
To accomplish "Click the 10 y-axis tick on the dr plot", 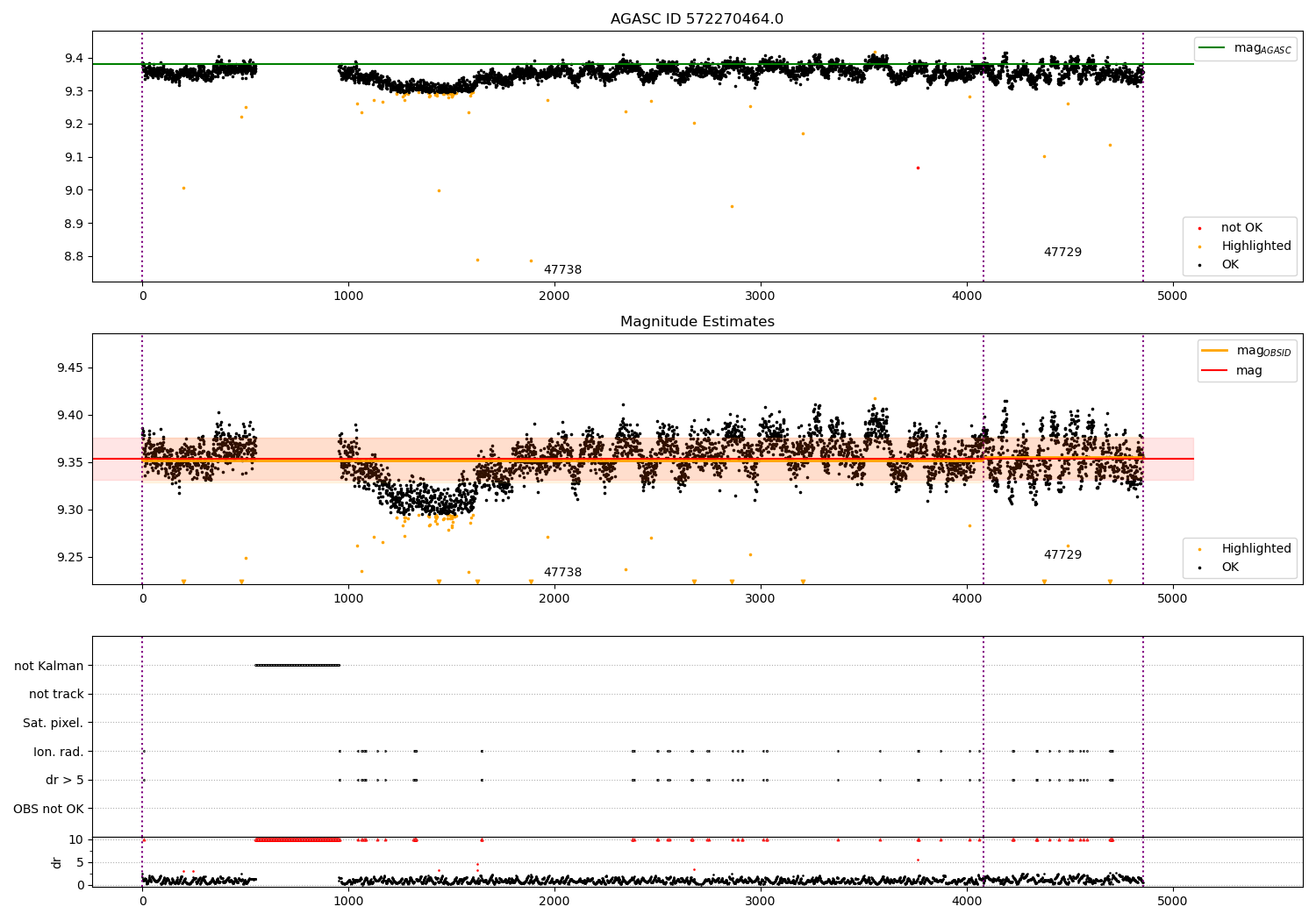I will [x=76, y=839].
